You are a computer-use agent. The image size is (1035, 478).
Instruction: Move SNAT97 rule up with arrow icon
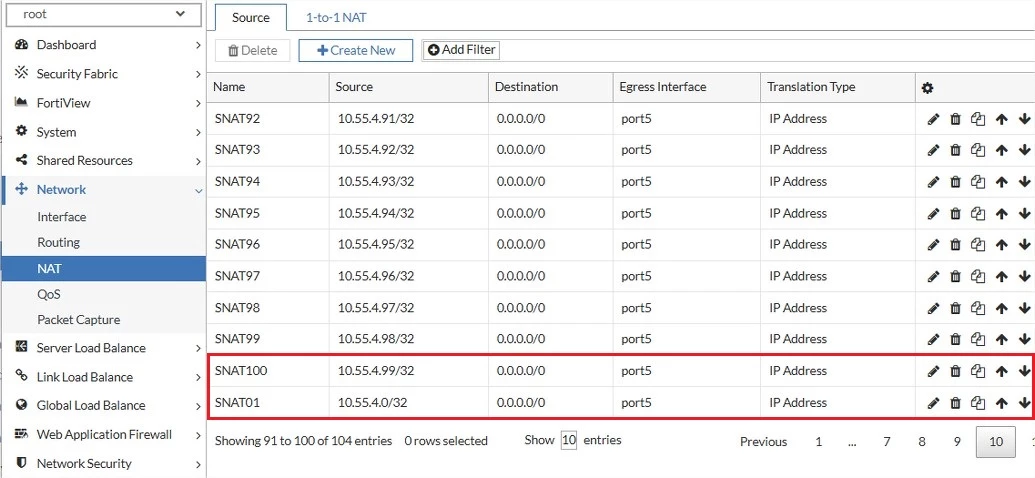coord(1001,276)
